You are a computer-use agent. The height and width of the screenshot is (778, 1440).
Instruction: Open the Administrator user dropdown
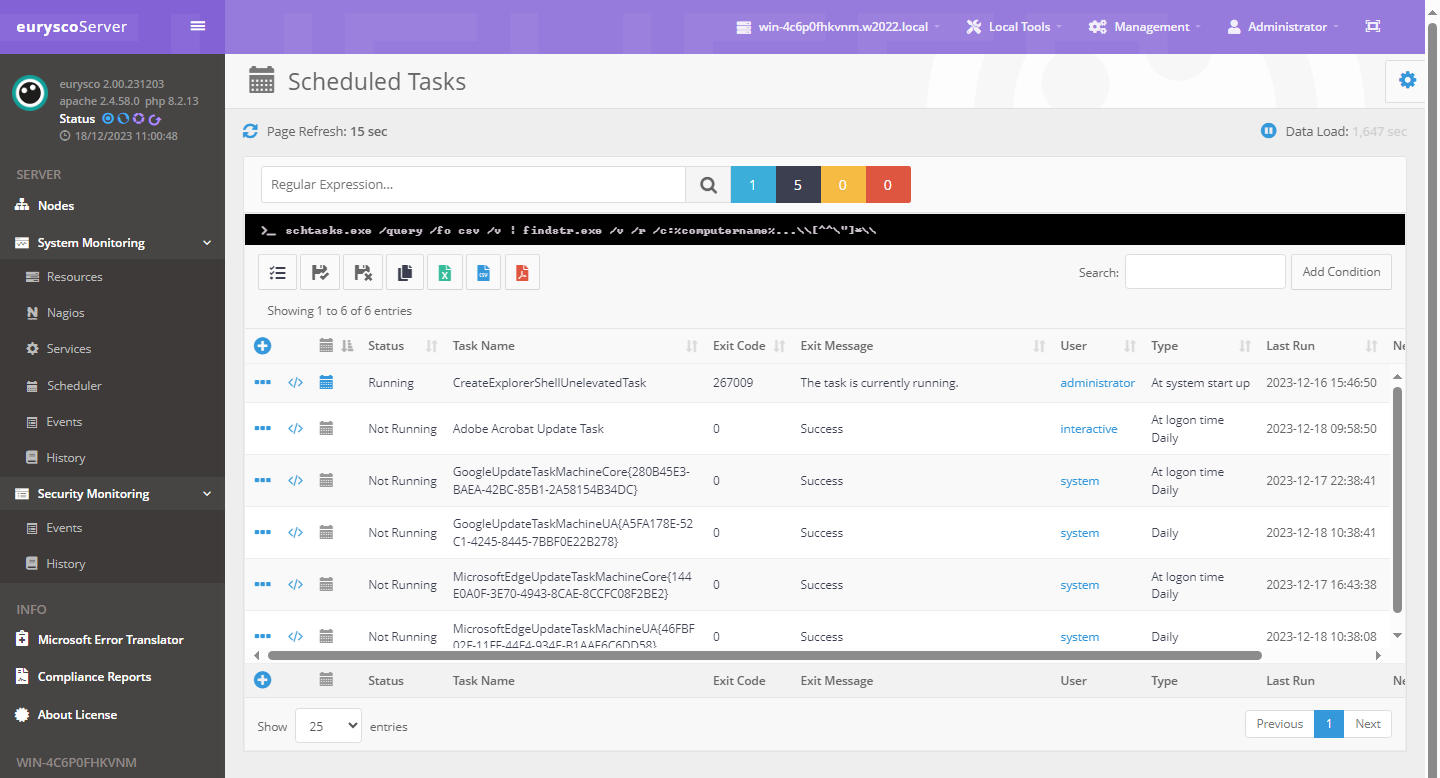pyautogui.click(x=1283, y=27)
